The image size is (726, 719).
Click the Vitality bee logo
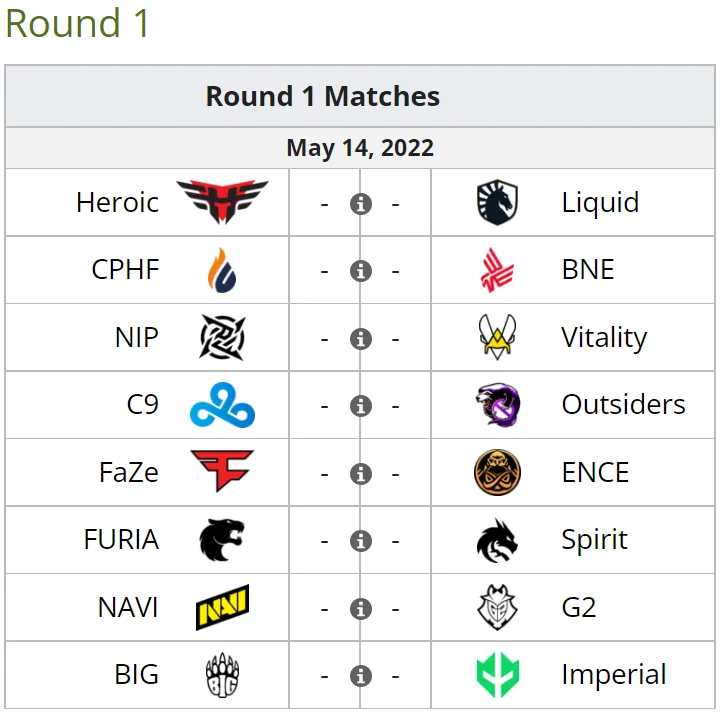coord(497,338)
